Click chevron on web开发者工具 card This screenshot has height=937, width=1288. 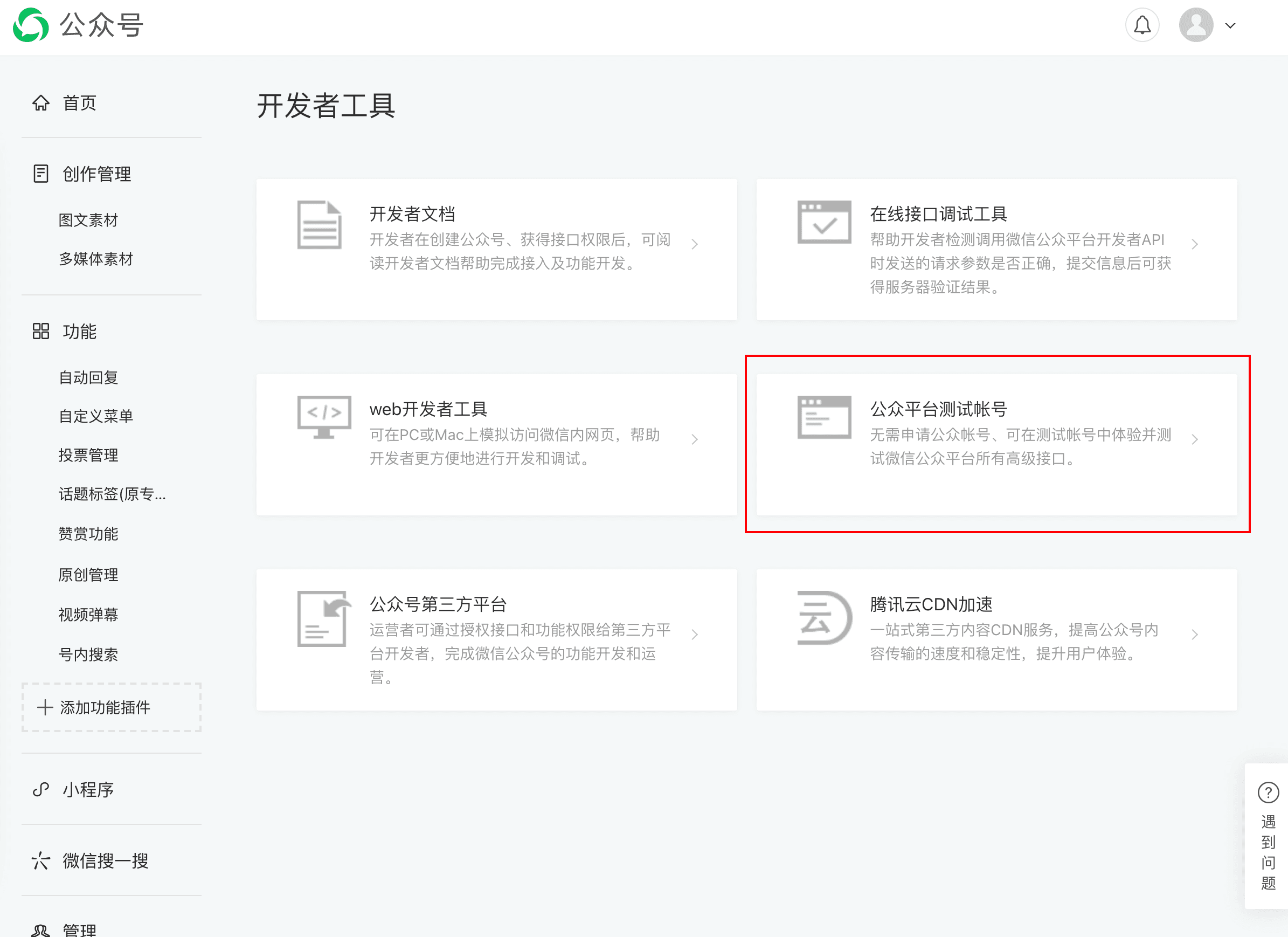[694, 439]
